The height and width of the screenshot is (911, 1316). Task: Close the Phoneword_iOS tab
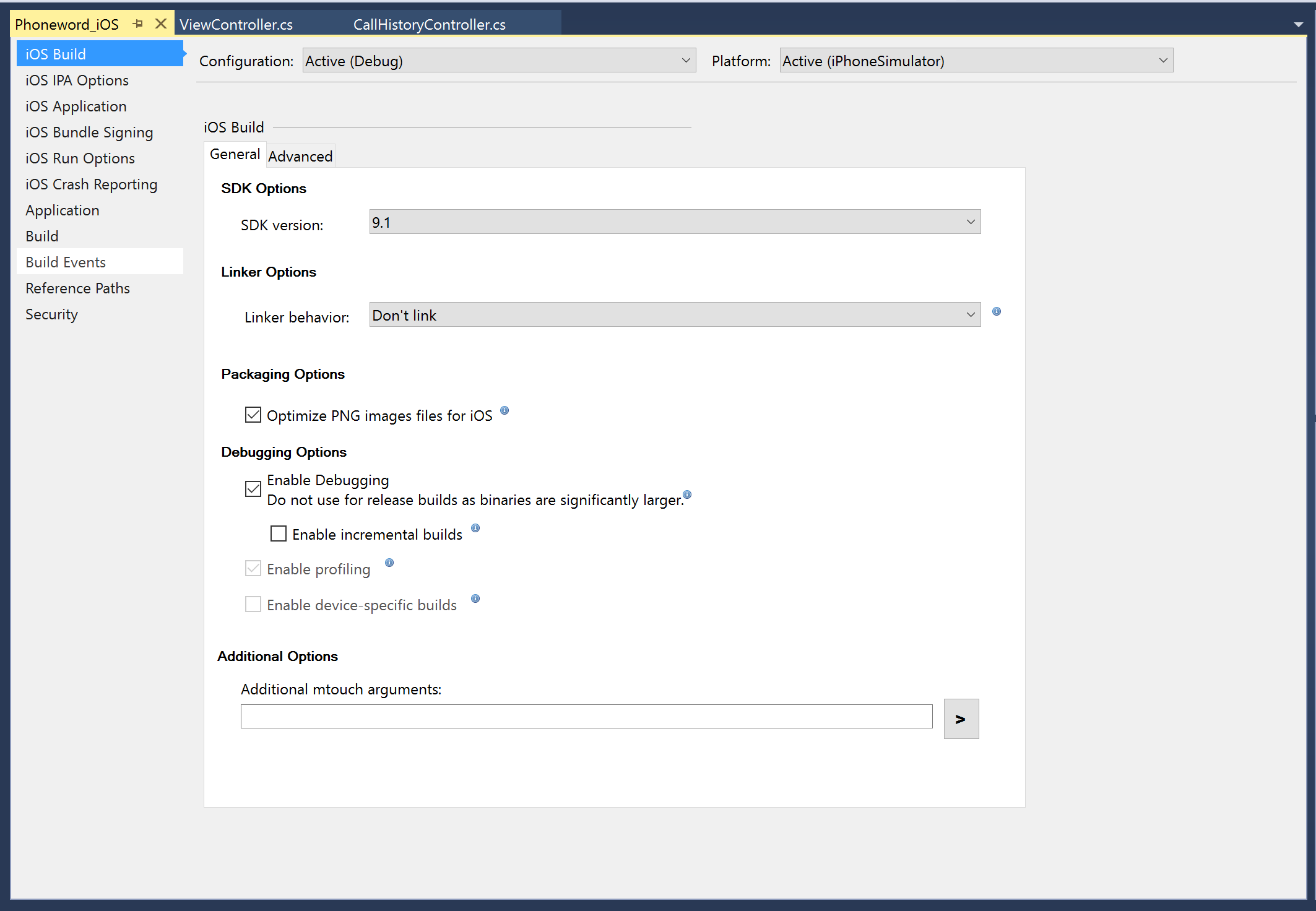(160, 23)
